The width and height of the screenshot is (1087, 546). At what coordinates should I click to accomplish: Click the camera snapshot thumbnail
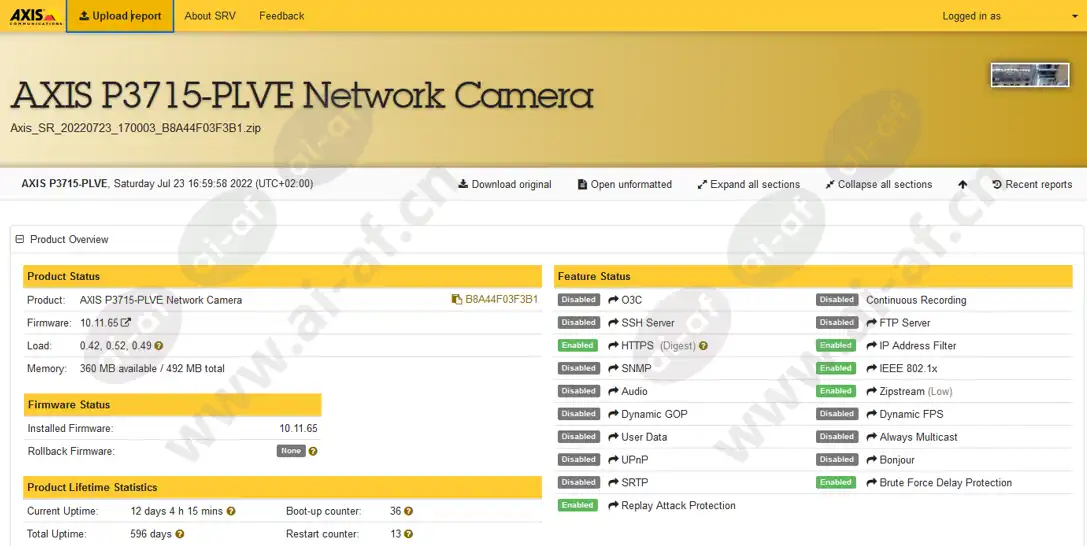(1029, 75)
